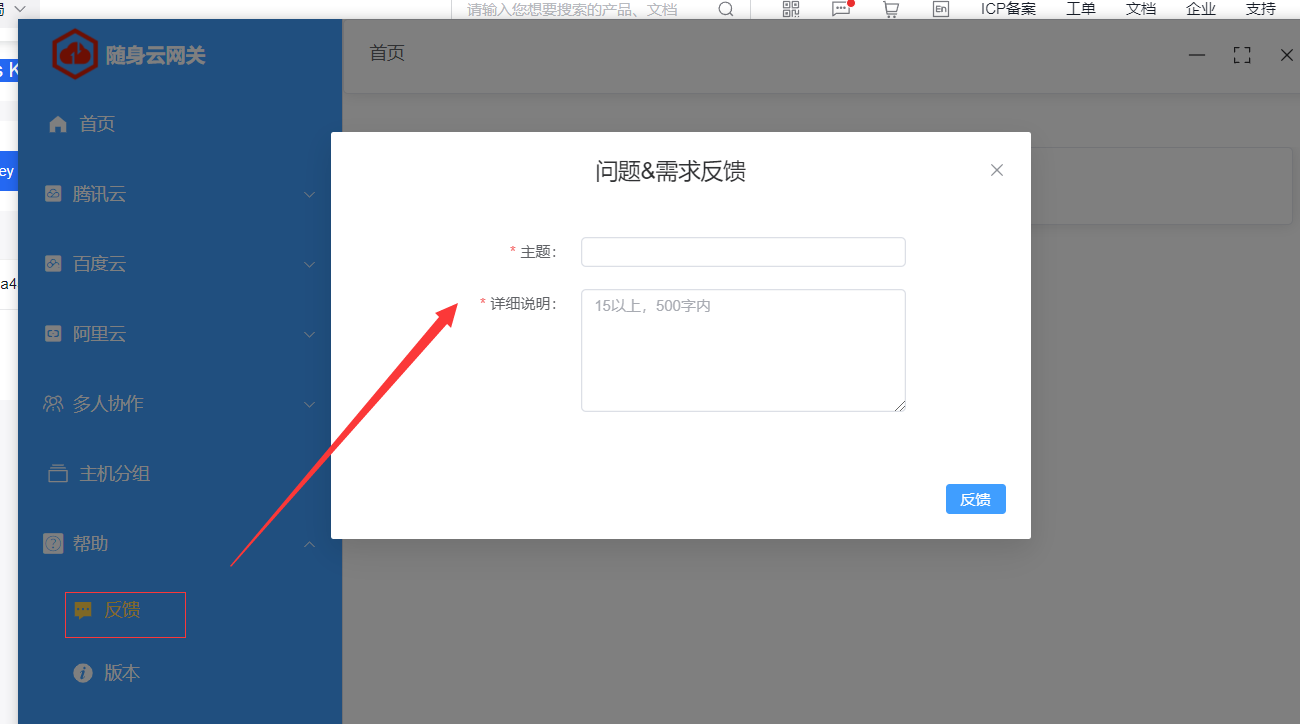Click the 百度云 icon in the sidebar
This screenshot has width=1300, height=724.
click(x=53, y=264)
